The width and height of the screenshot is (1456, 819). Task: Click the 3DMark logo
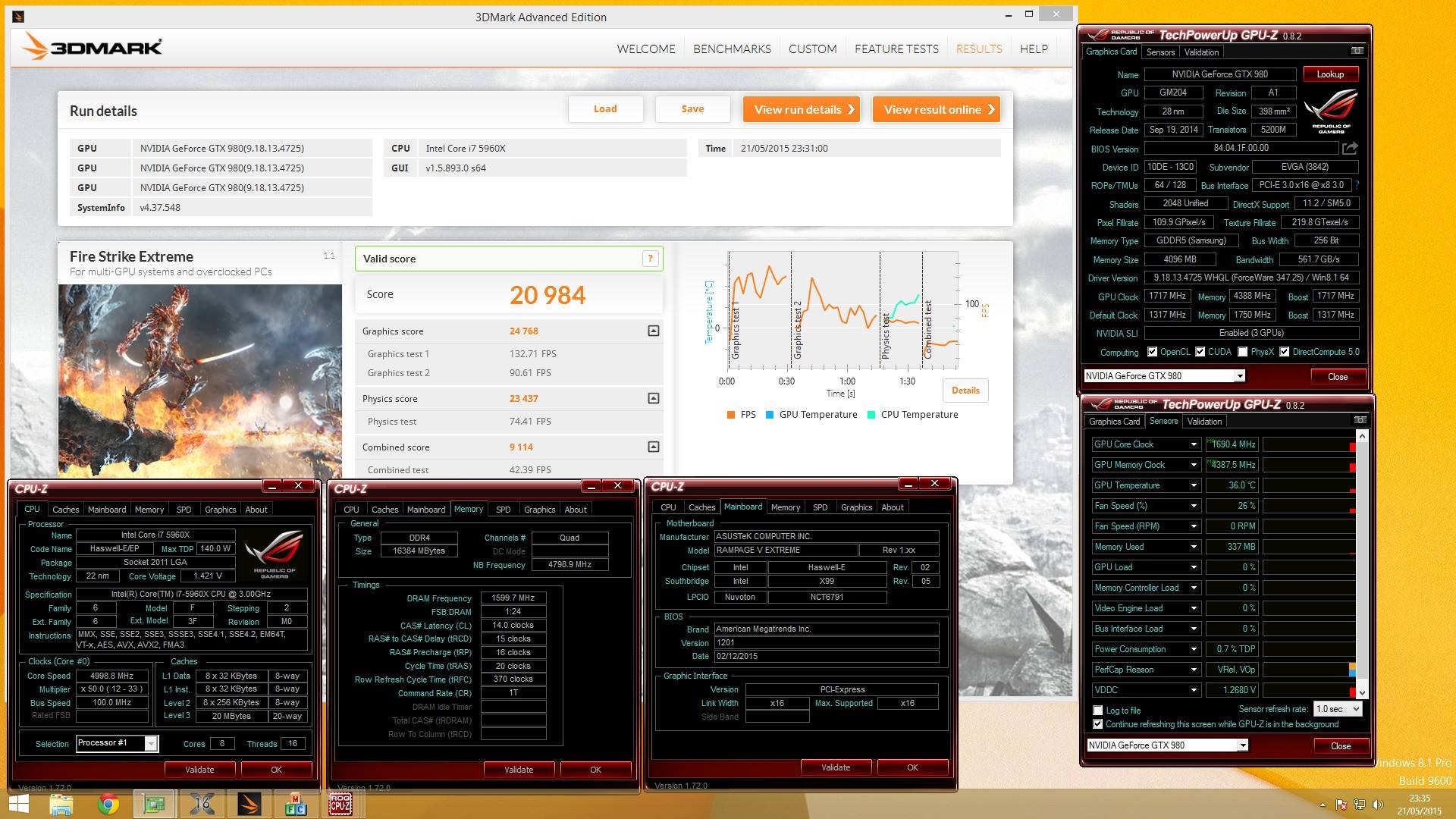pyautogui.click(x=93, y=47)
